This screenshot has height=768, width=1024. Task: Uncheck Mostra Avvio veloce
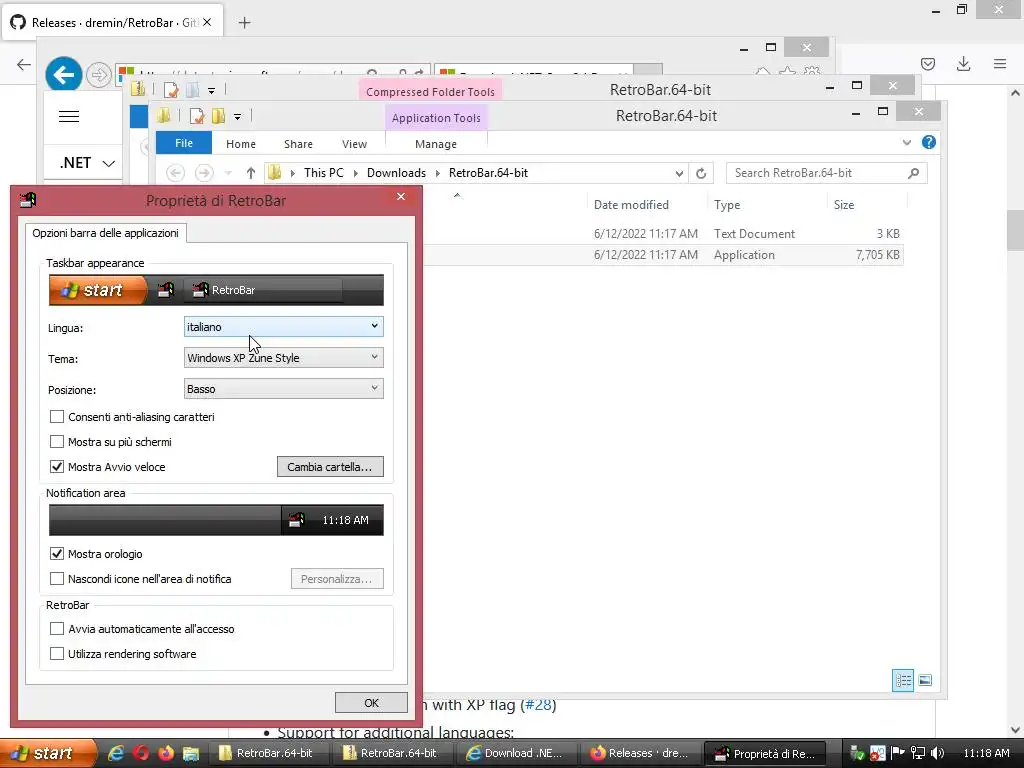pyautogui.click(x=57, y=467)
